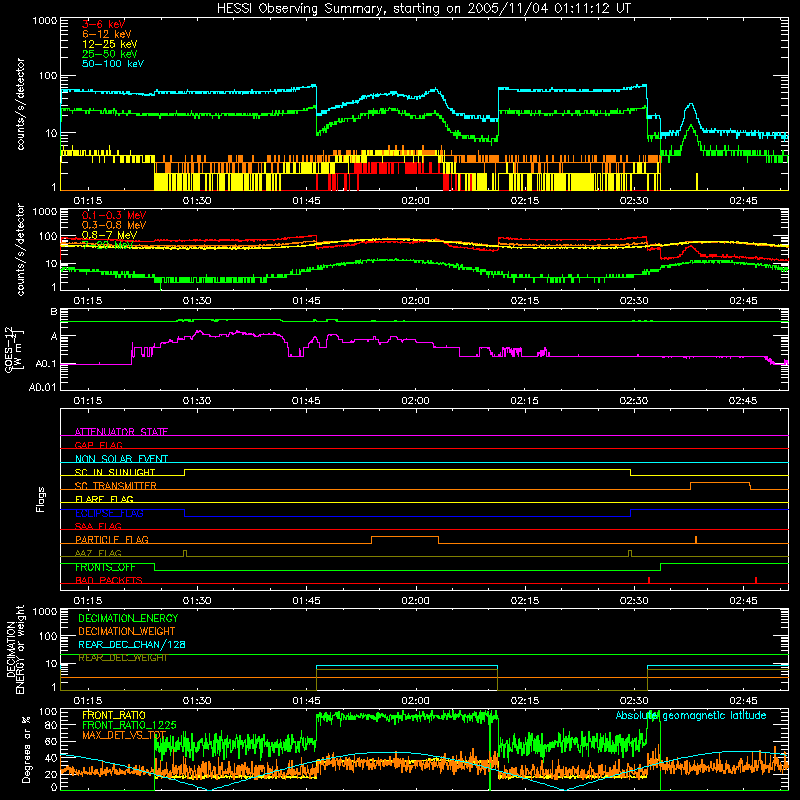Select the SAA_FLAG label
Image resolution: width=800 pixels, height=800 pixels.
click(x=98, y=526)
